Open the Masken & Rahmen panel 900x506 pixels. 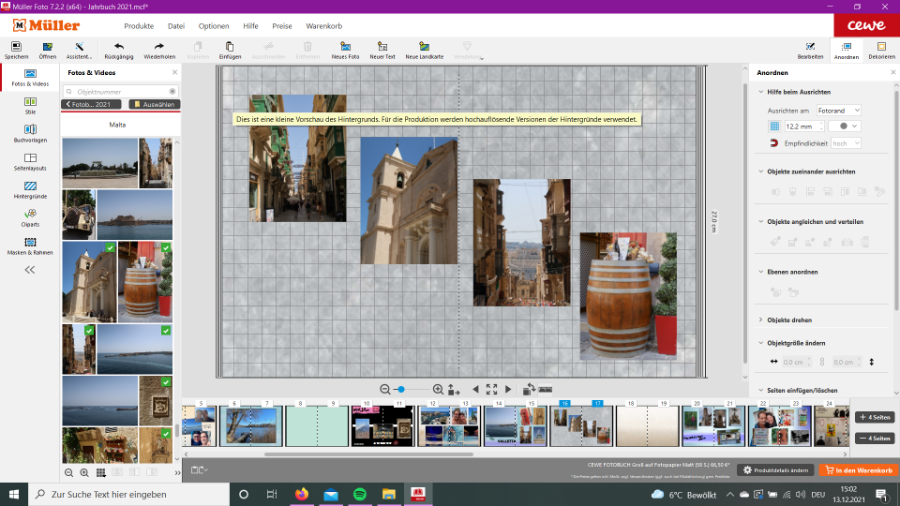(x=30, y=245)
